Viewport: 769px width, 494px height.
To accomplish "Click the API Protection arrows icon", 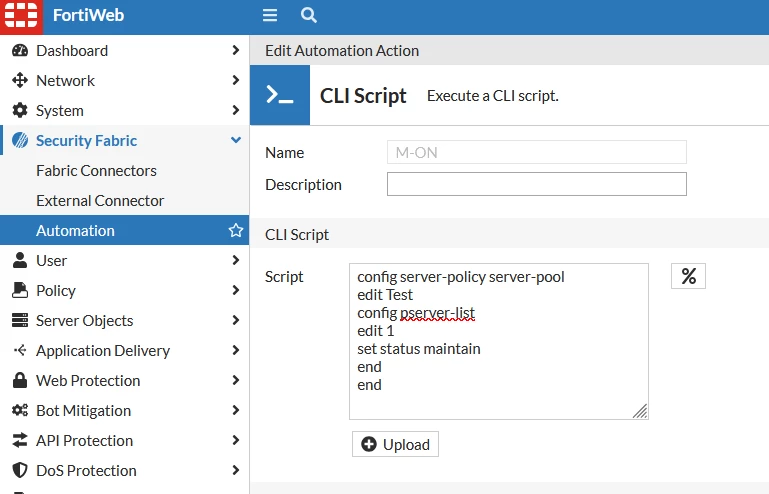I will (20, 440).
